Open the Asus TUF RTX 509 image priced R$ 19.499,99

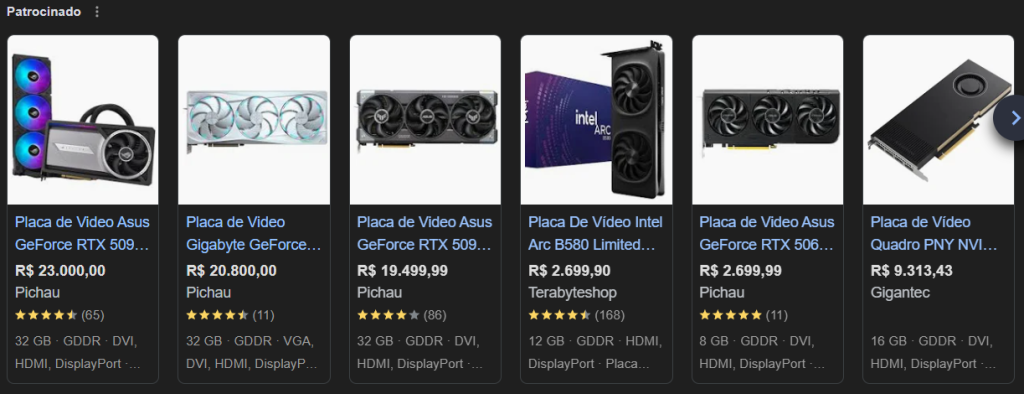(x=425, y=120)
